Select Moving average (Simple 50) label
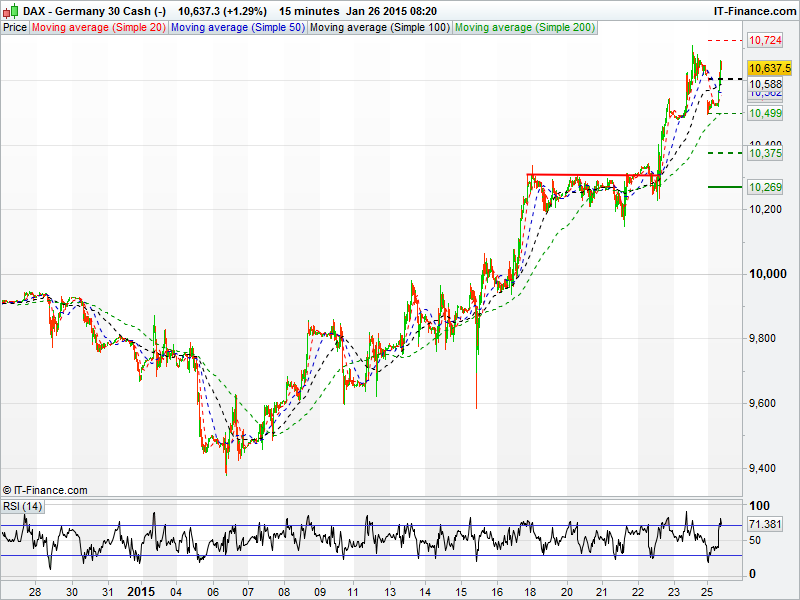Viewport: 800px width, 600px height. [237, 27]
